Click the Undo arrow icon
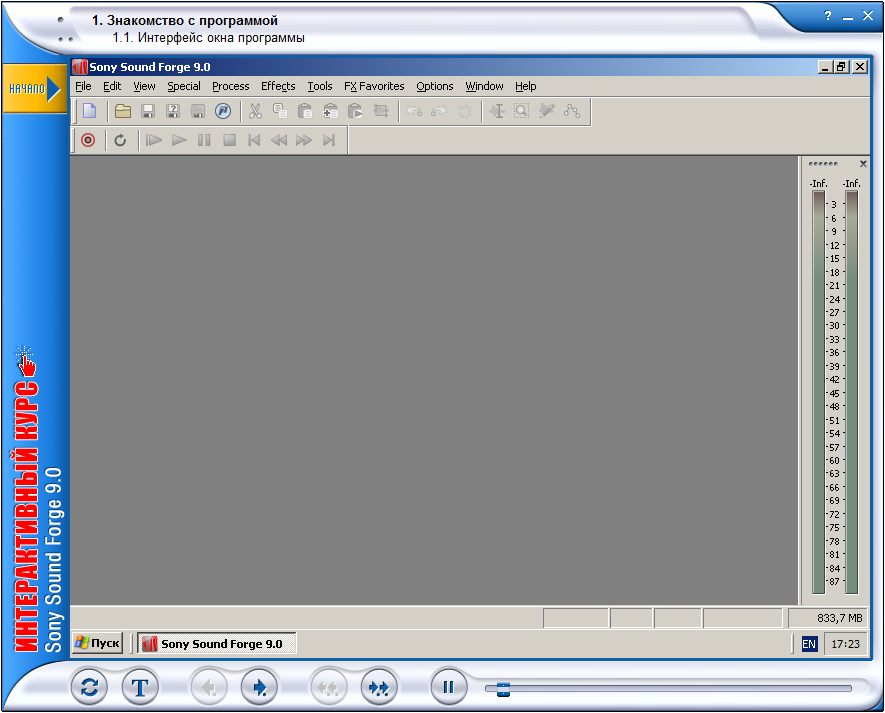The height and width of the screenshot is (713, 885). pyautogui.click(x=414, y=111)
